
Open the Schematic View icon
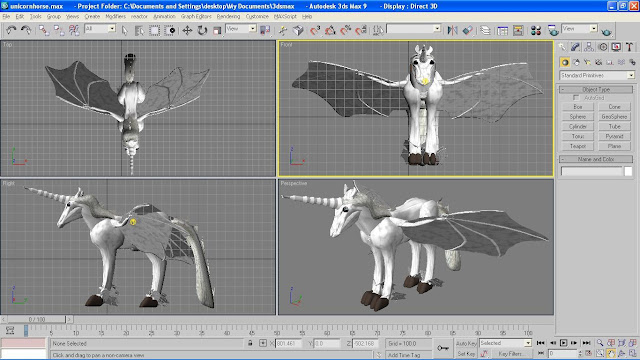(518, 30)
